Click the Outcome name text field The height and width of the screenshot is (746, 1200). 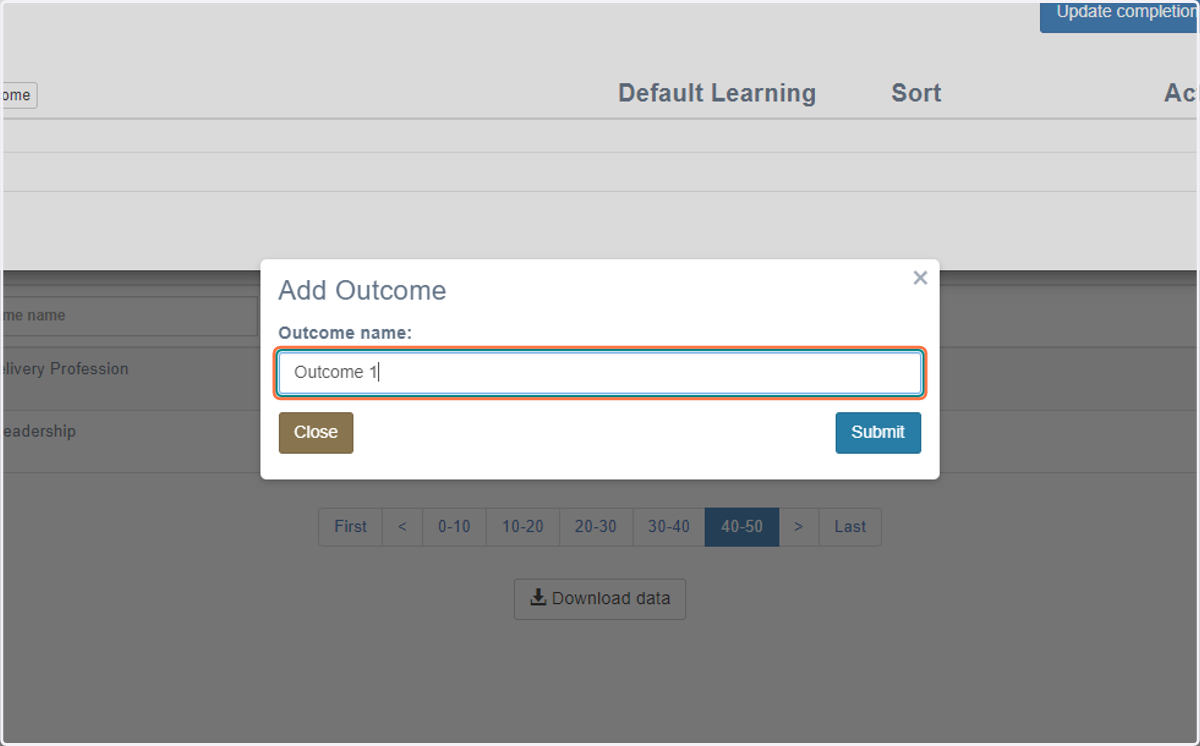[x=600, y=372]
